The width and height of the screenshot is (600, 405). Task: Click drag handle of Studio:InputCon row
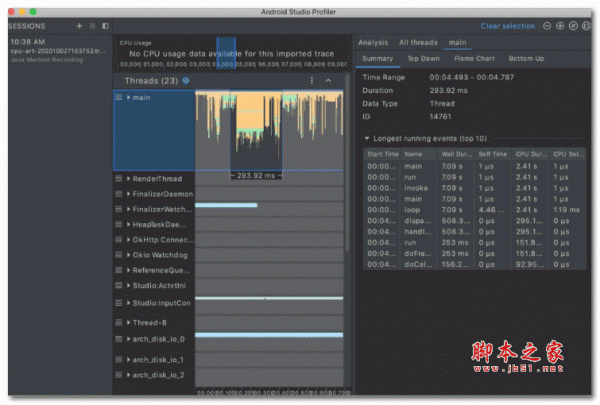[119, 303]
